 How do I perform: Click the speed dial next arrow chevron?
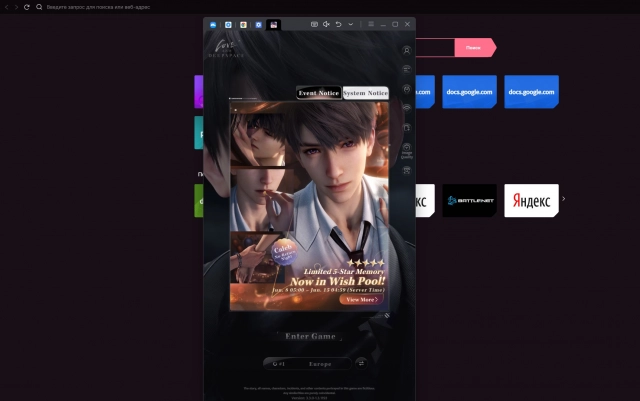(x=564, y=199)
